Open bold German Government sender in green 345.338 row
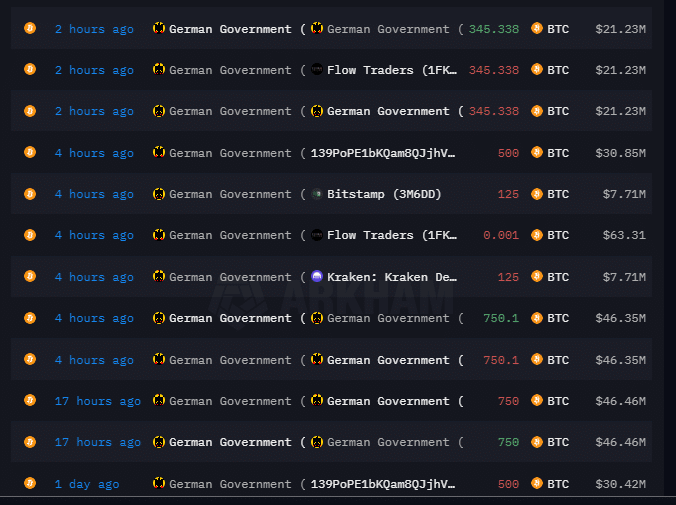 (x=237, y=29)
